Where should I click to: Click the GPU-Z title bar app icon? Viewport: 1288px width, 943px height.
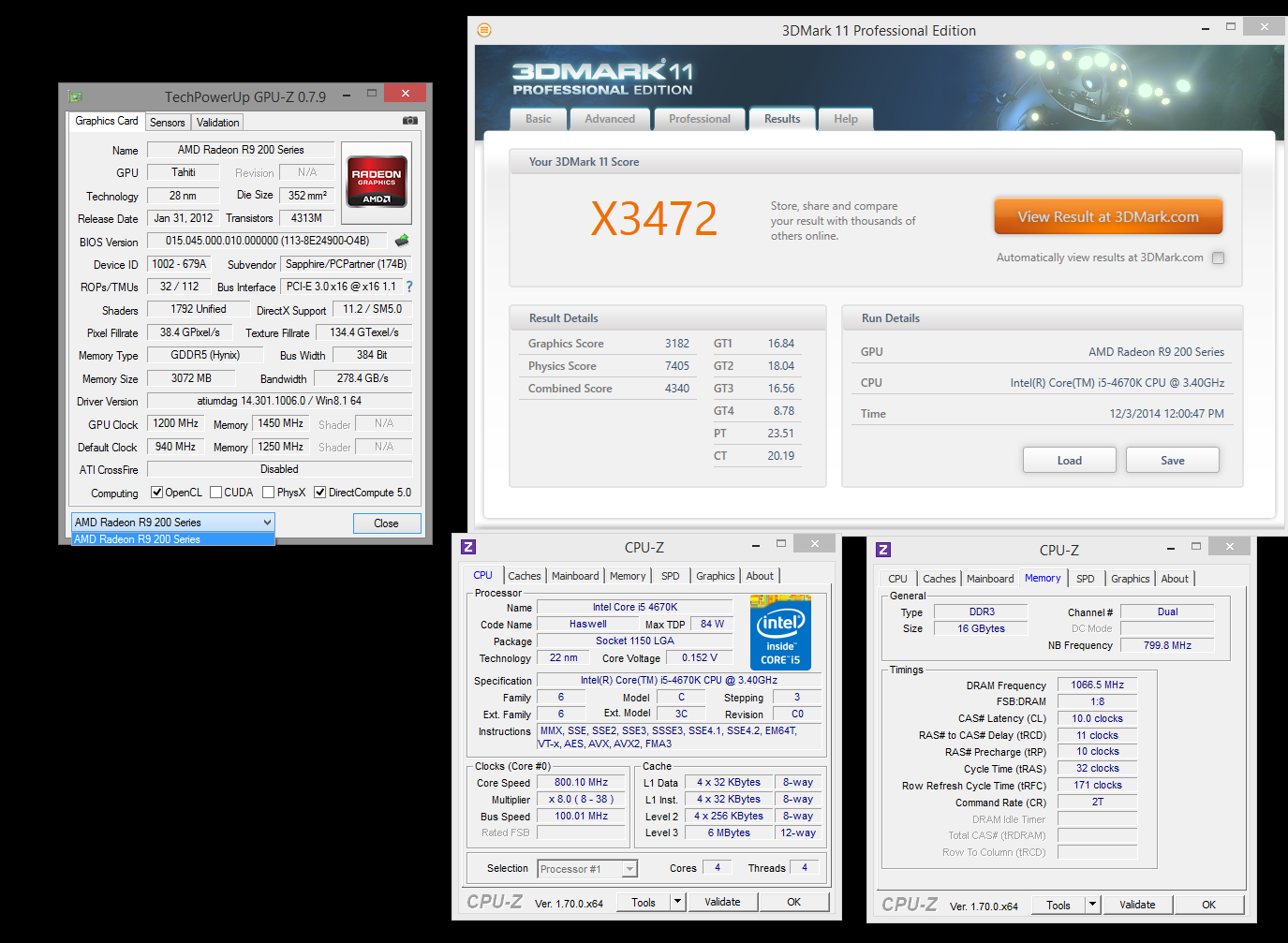75,96
